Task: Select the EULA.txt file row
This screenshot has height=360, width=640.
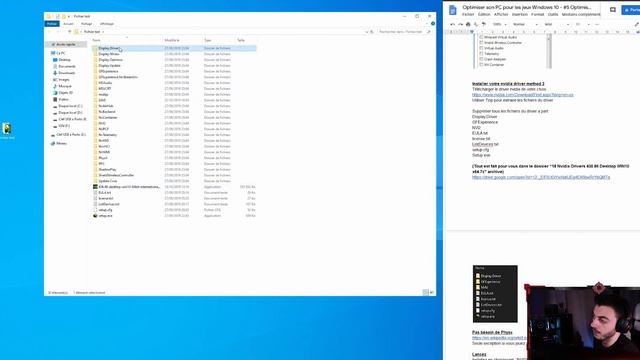Action: tap(174, 192)
